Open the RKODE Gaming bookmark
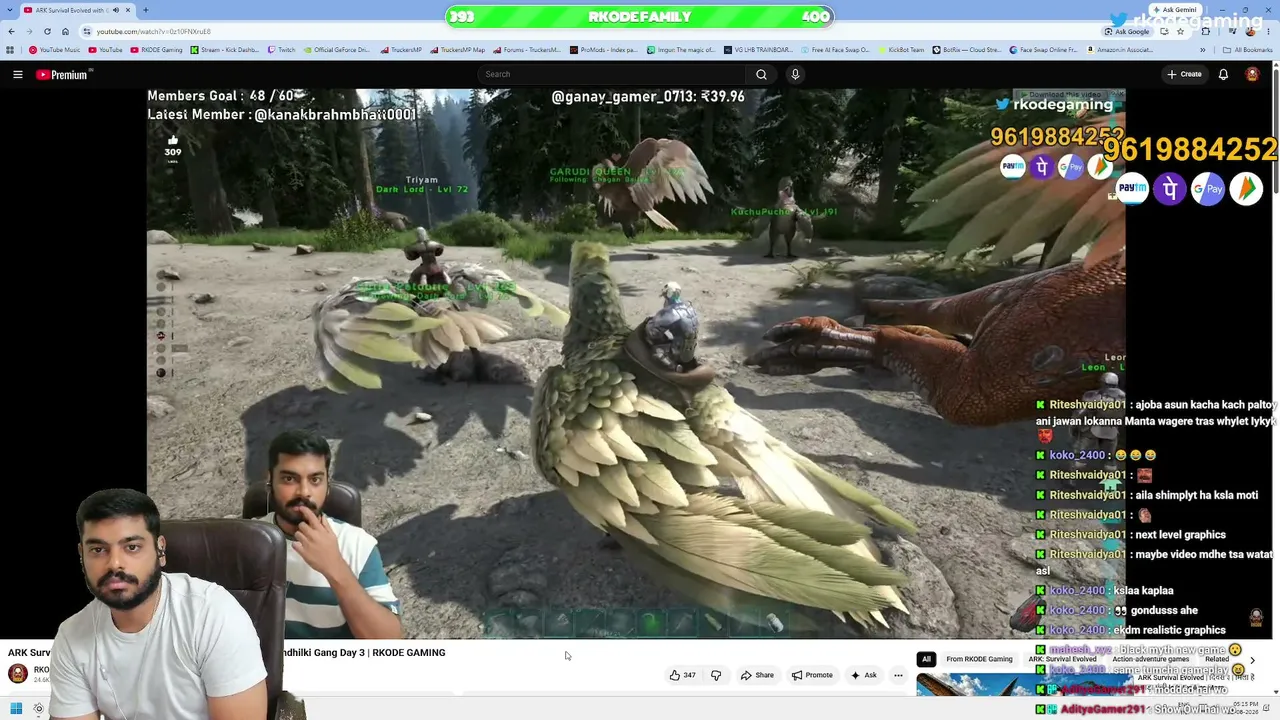 tap(156, 50)
